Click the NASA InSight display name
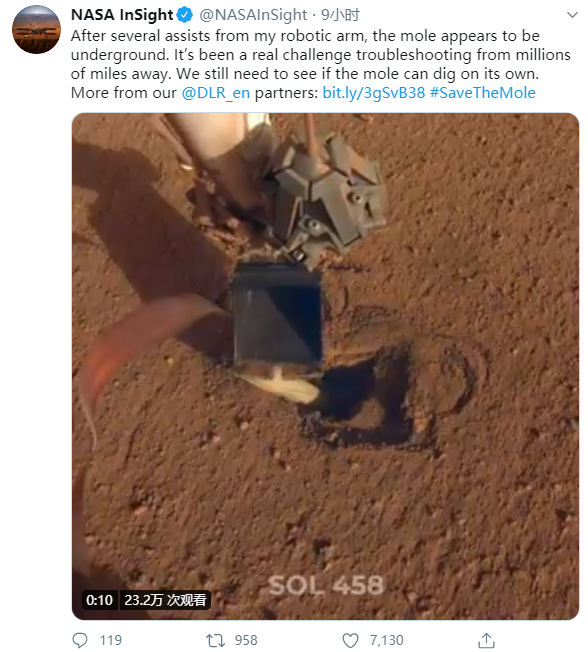 [122, 15]
